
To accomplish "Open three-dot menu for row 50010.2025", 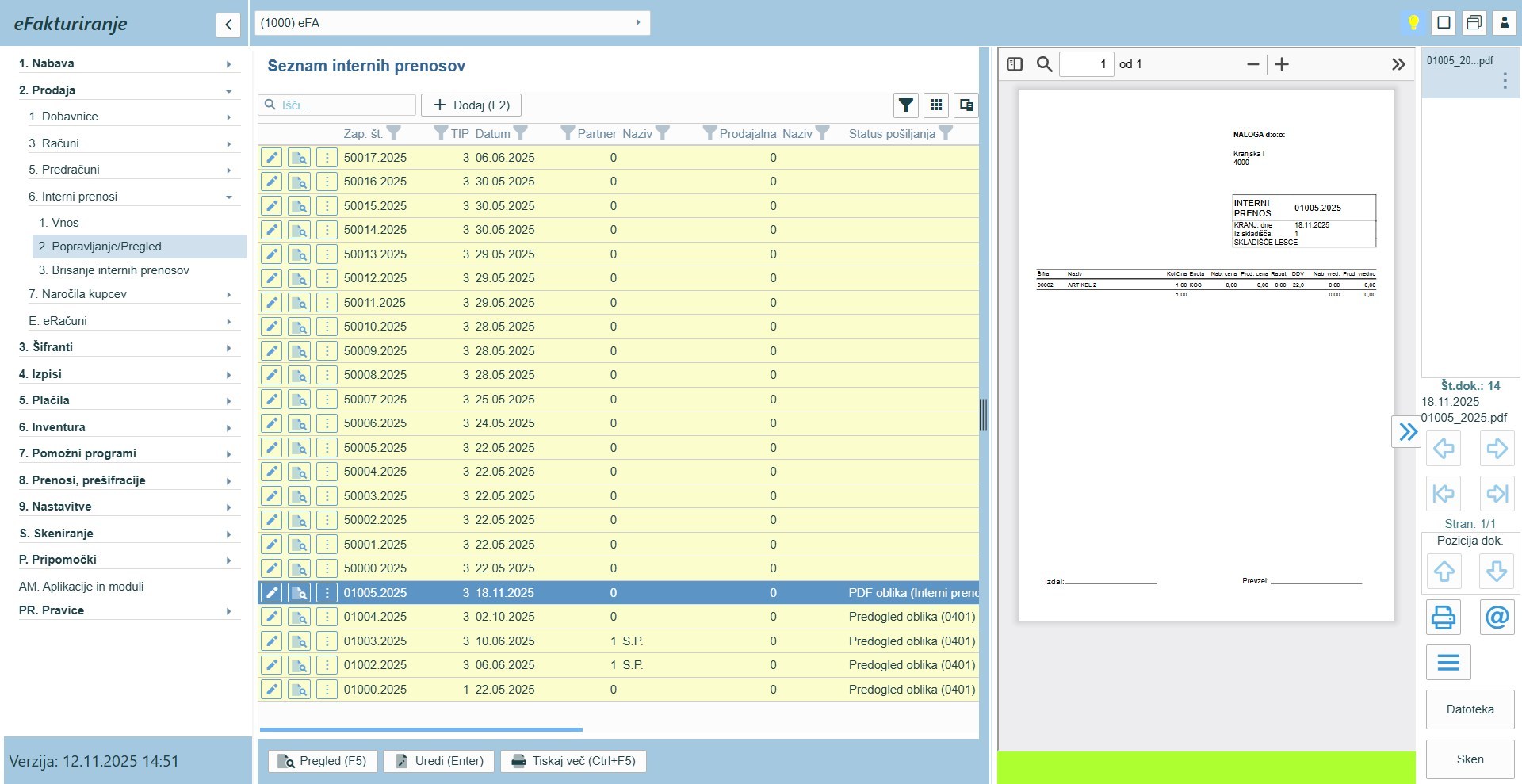I will (x=327, y=327).
